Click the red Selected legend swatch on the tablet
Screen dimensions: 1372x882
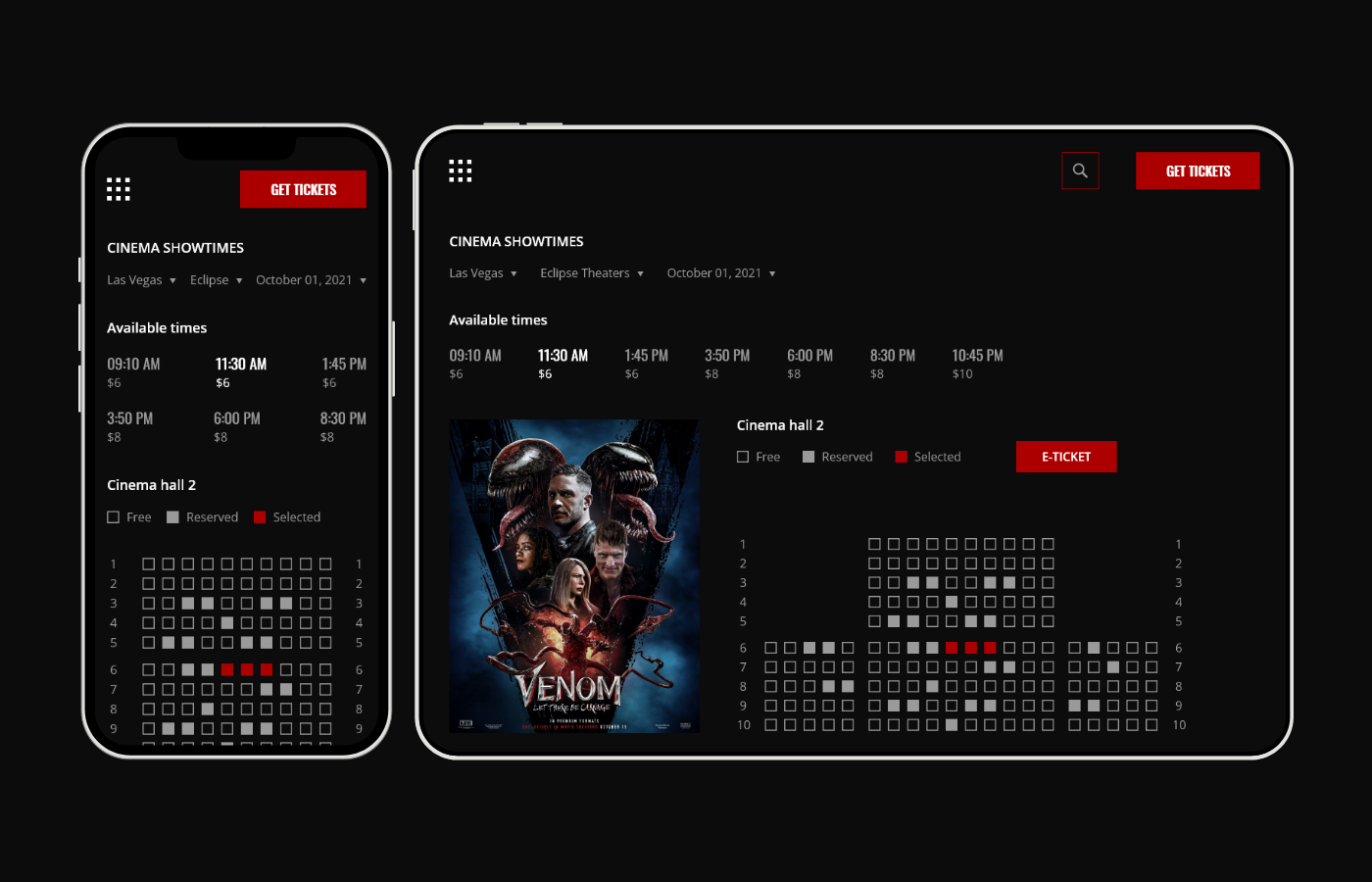902,457
